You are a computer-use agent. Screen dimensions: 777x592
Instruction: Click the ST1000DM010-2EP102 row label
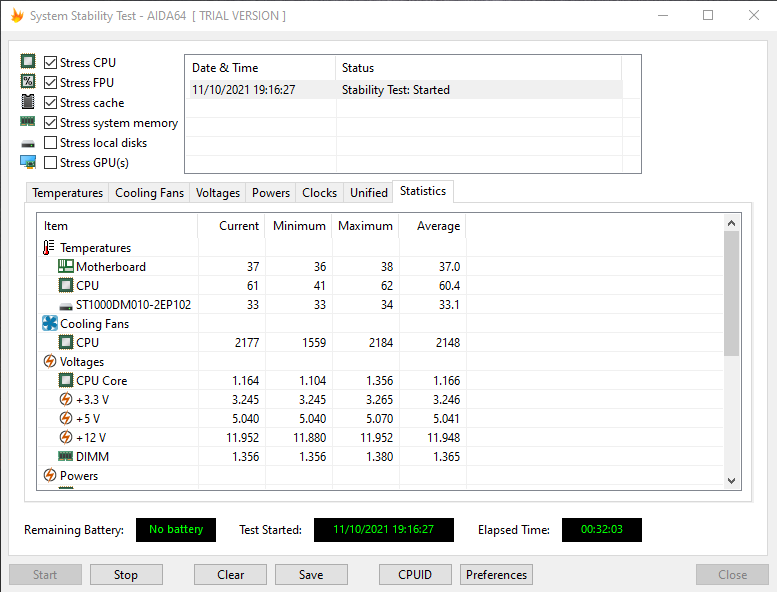(x=133, y=305)
